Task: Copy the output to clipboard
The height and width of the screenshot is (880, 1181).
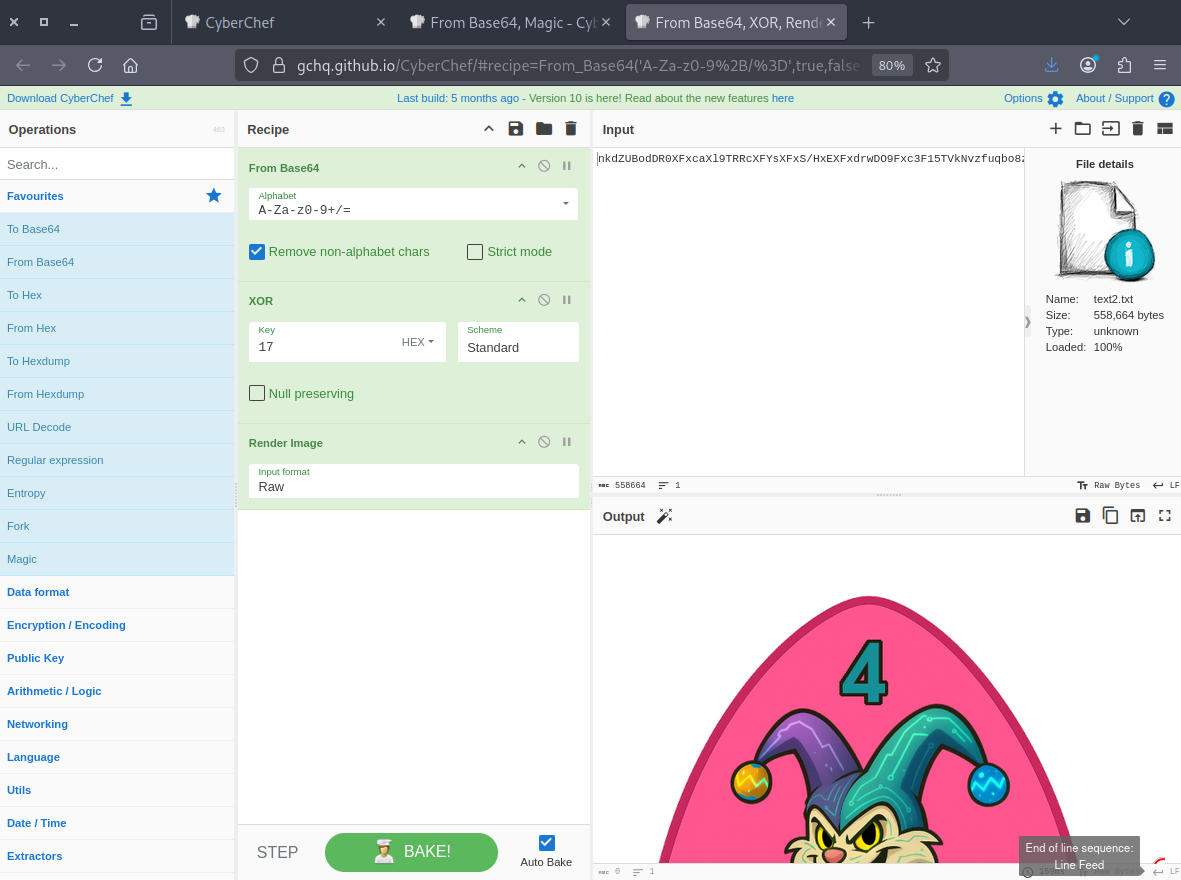Action: (x=1110, y=516)
